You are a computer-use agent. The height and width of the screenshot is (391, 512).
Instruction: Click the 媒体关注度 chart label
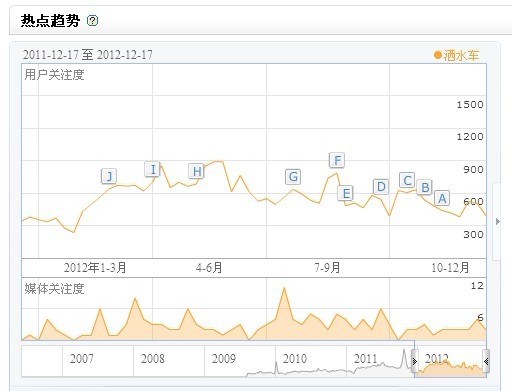(54, 288)
